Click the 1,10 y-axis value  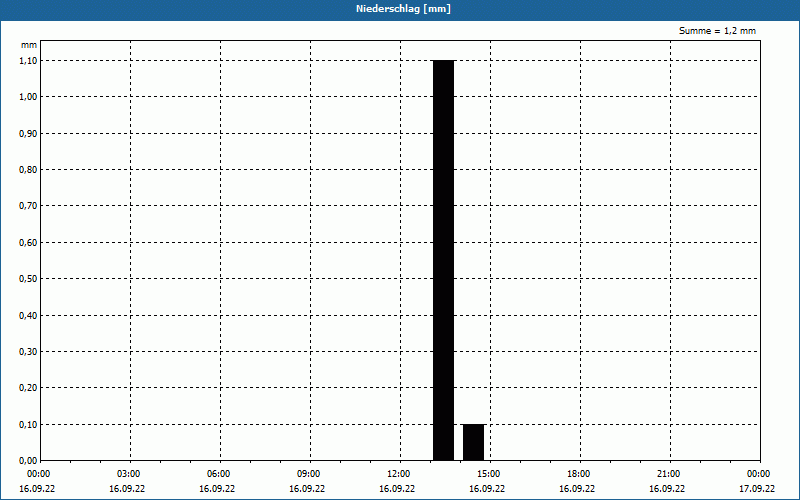tap(28, 60)
